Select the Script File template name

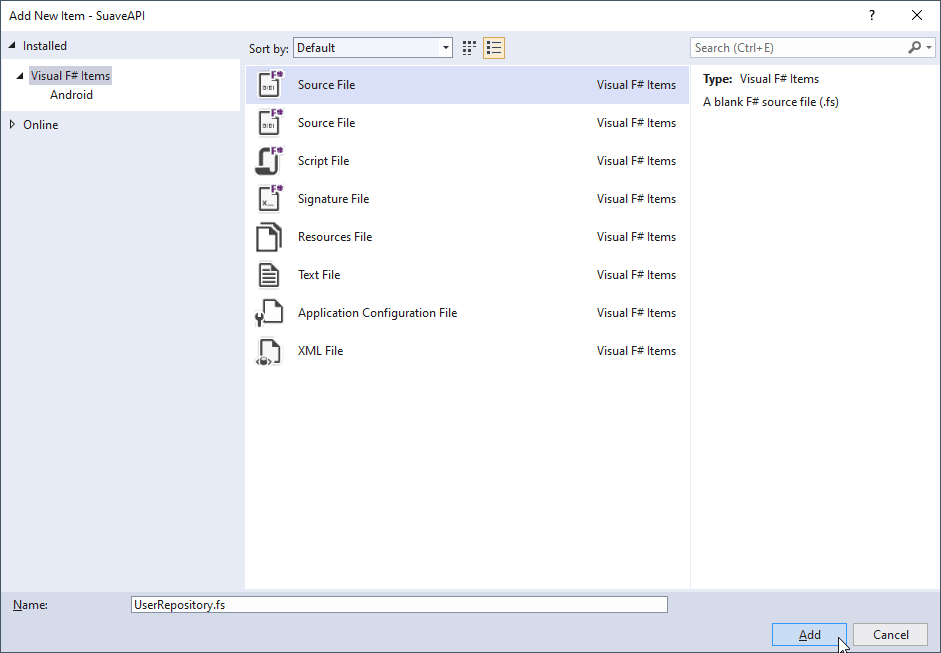tap(323, 161)
